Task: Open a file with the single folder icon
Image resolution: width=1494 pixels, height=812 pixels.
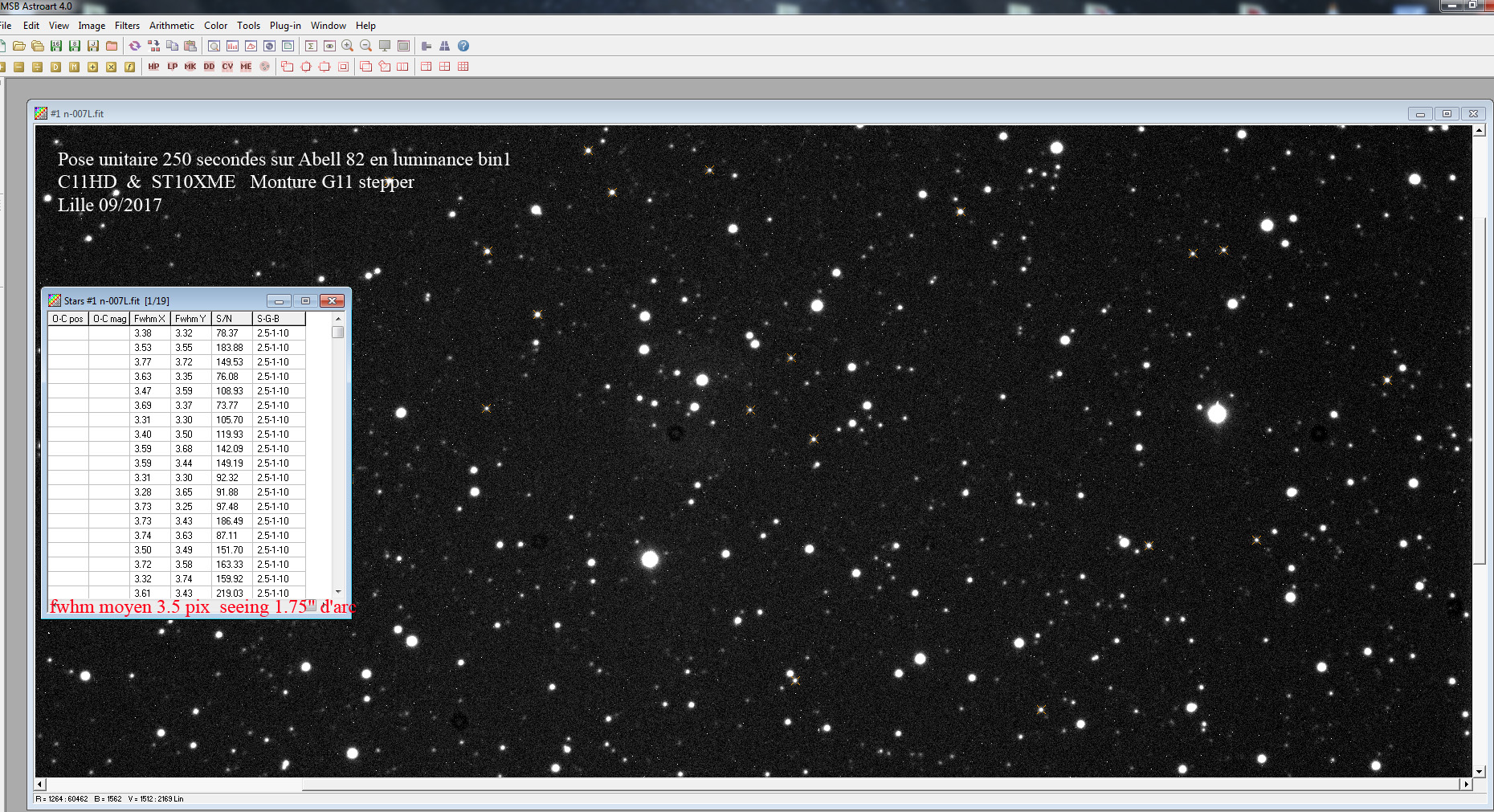Action: (x=18, y=46)
